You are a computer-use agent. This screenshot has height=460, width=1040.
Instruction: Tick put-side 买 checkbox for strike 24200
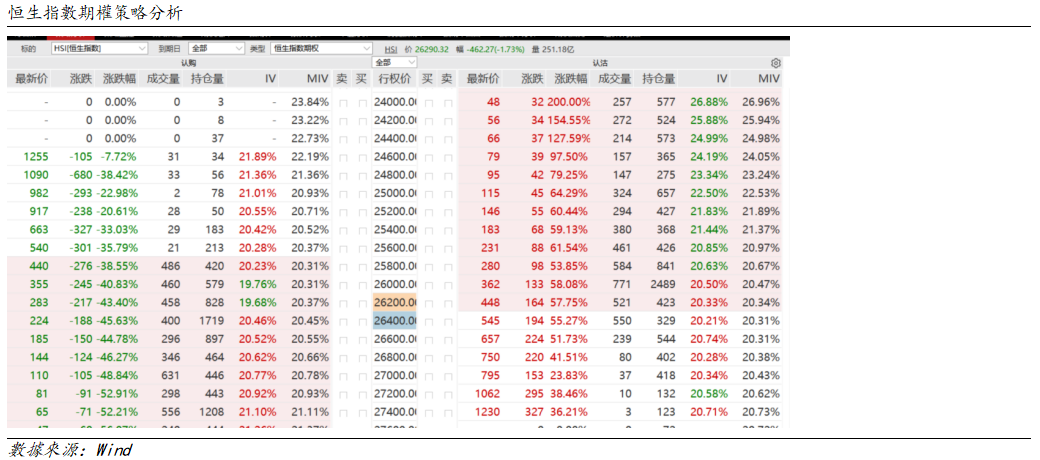pos(428,120)
